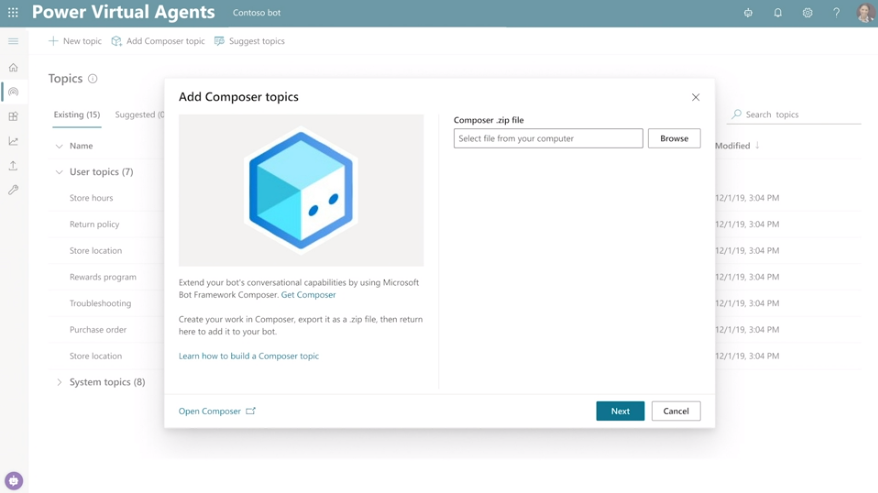Open the settings gear icon
The width and height of the screenshot is (878, 493).
click(x=807, y=12)
